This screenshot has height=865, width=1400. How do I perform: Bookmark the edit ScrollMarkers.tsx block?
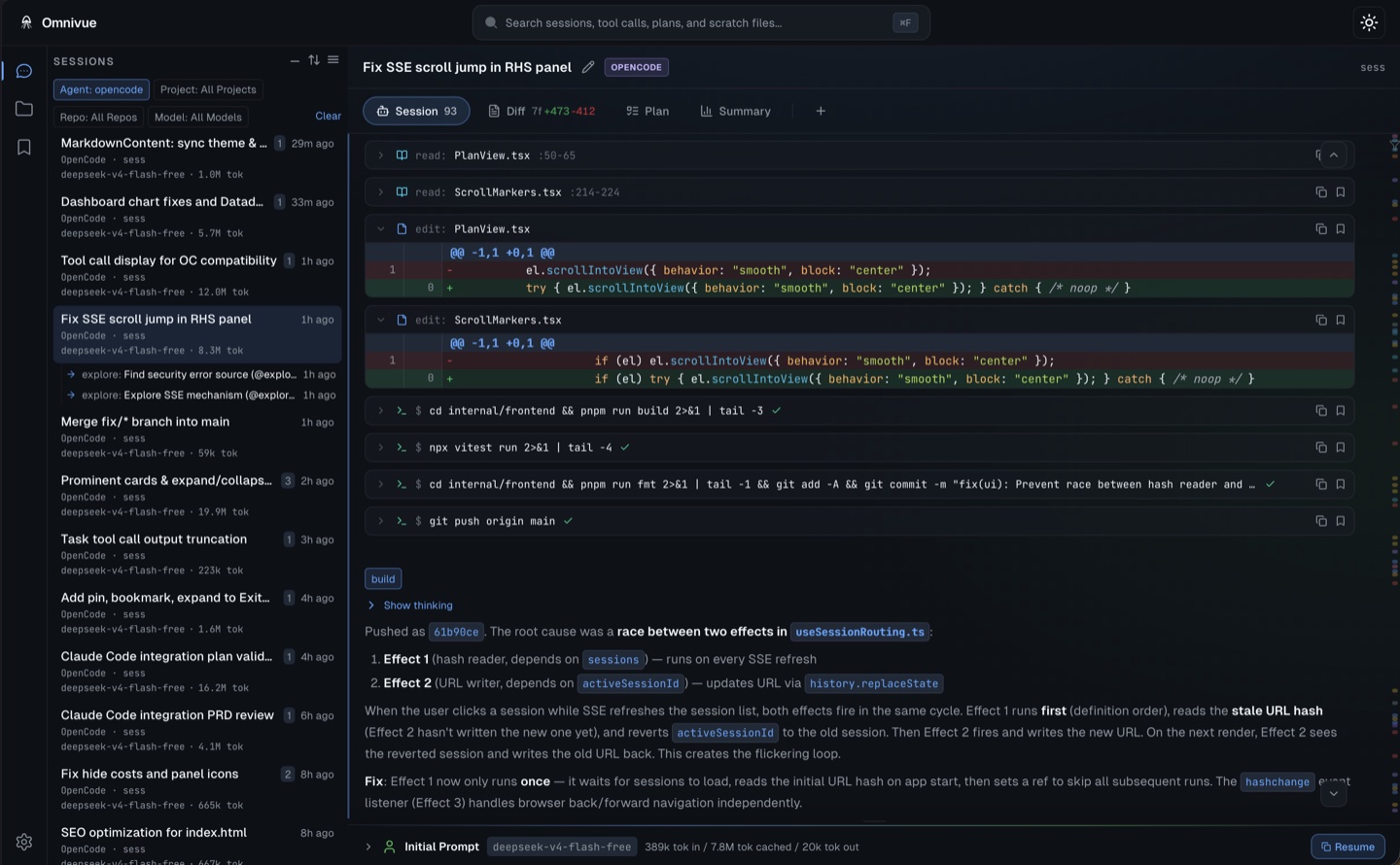coord(1341,320)
